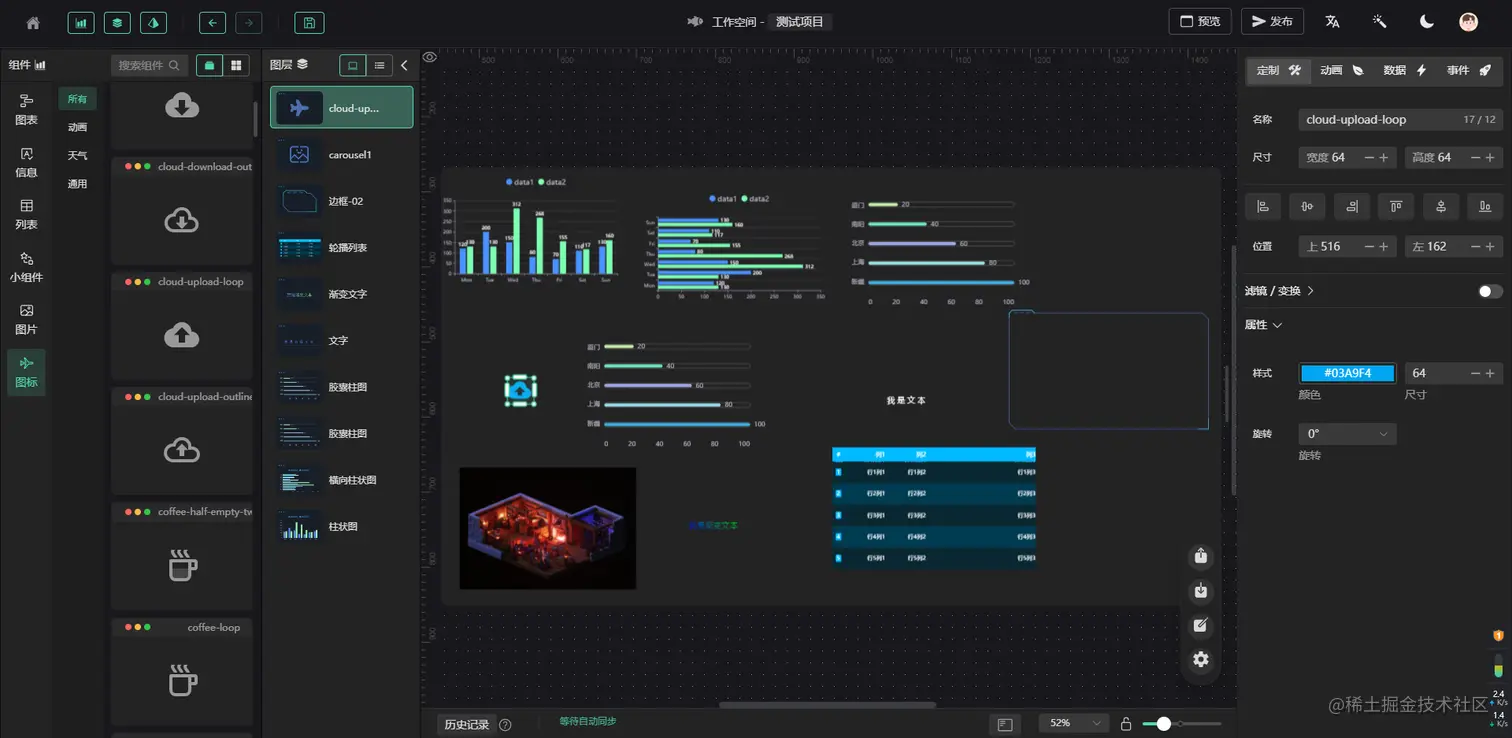Switch to the 动画 tab in properties
This screenshot has width=1512, height=738.
(x=1341, y=70)
